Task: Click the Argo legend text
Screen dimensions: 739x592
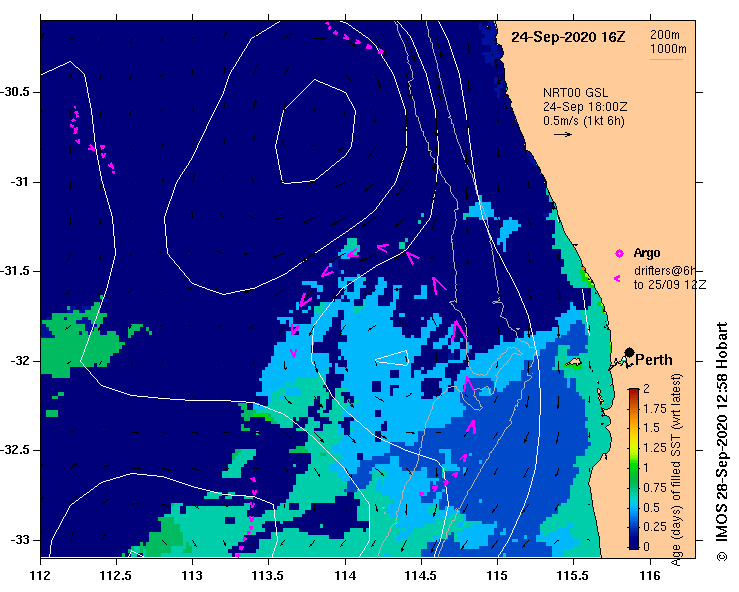Action: pos(647,253)
